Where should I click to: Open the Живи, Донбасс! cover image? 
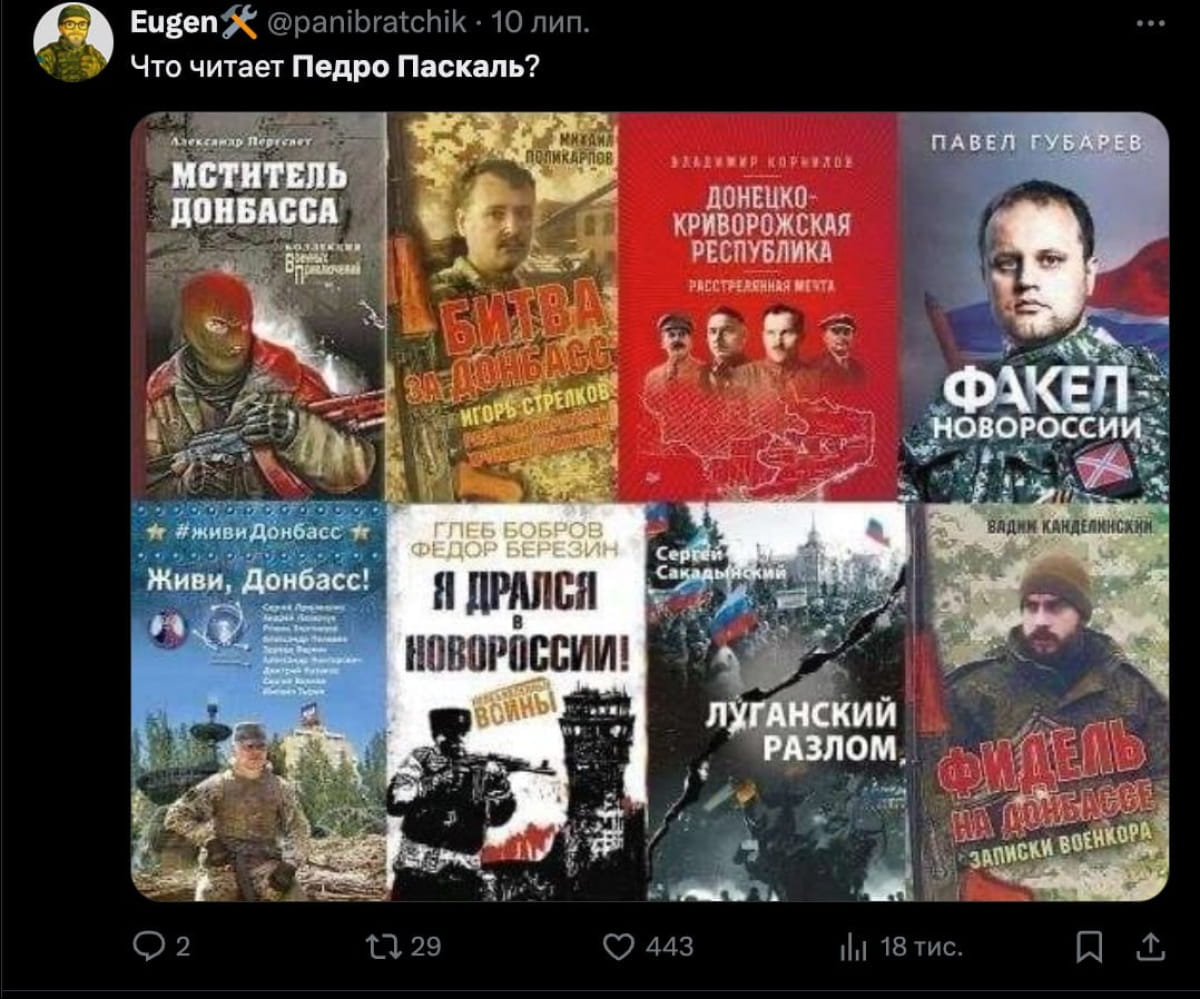click(x=258, y=701)
